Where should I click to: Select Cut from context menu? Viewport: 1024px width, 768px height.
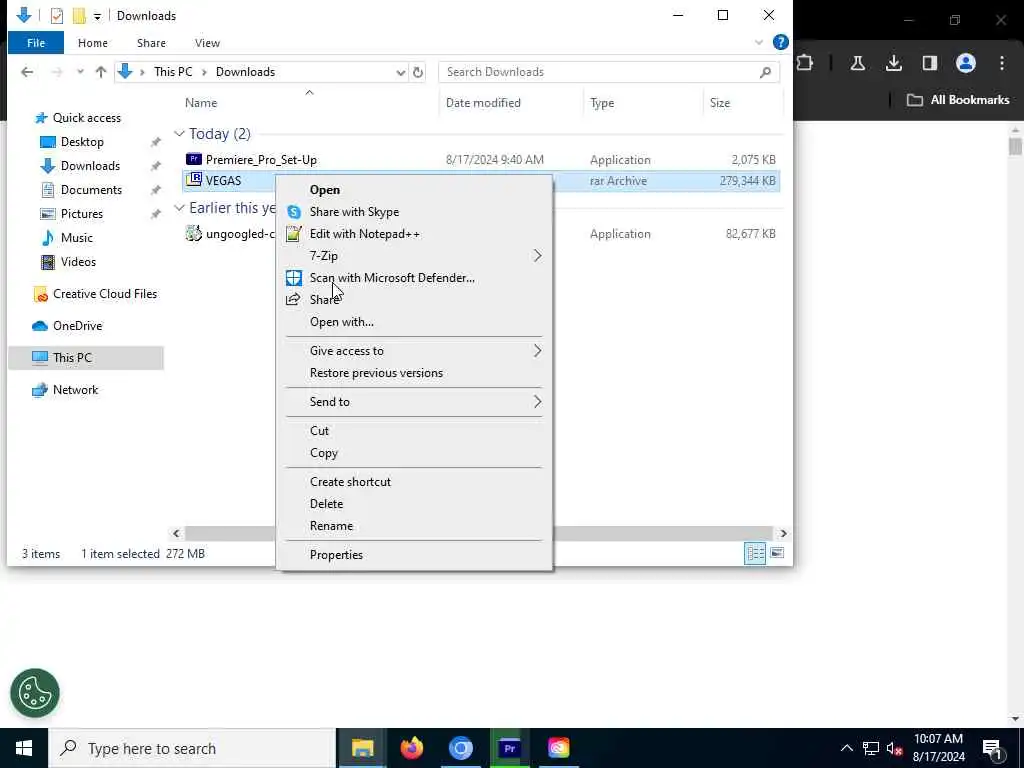(319, 431)
